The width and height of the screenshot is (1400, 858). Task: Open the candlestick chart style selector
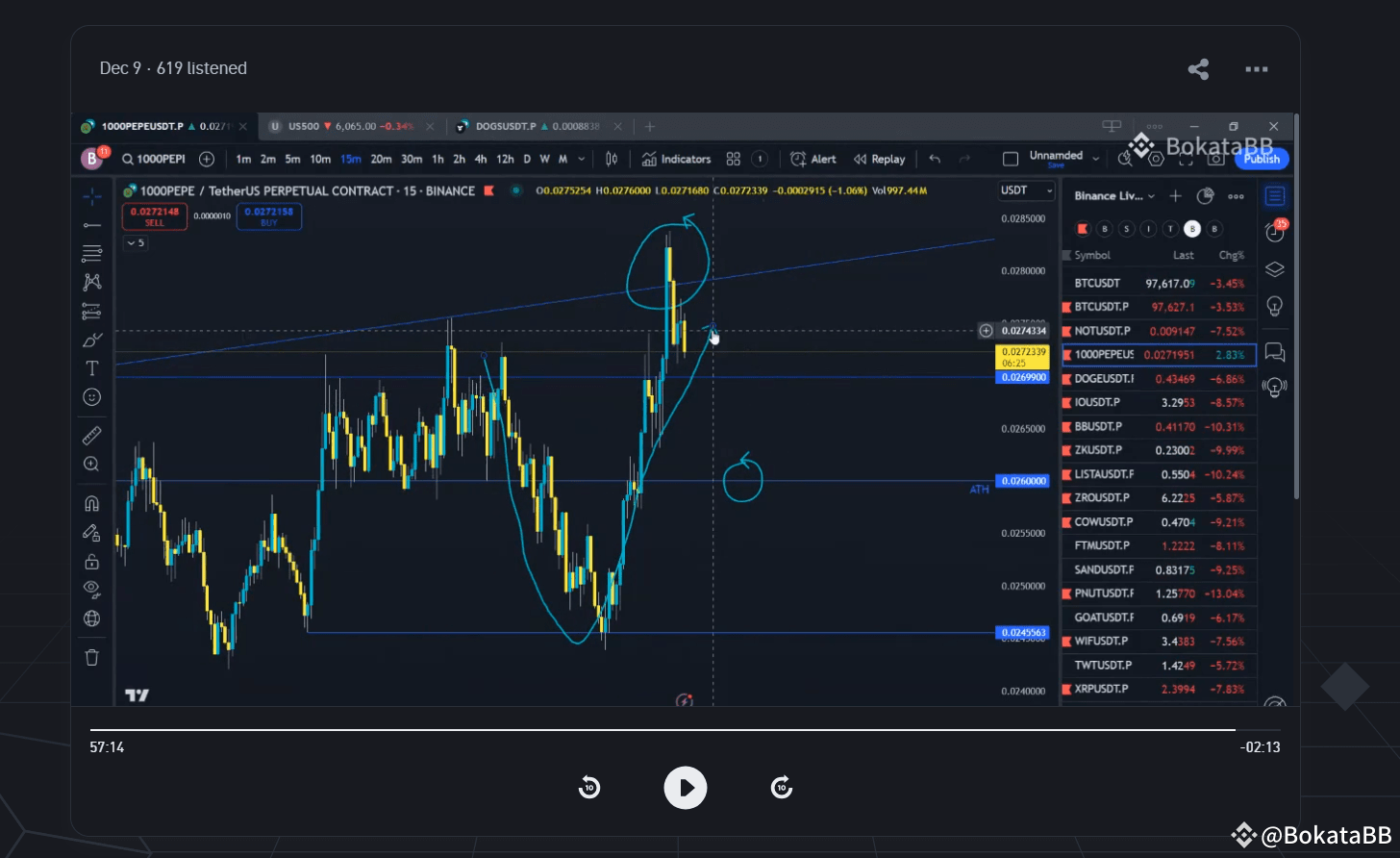[612, 159]
